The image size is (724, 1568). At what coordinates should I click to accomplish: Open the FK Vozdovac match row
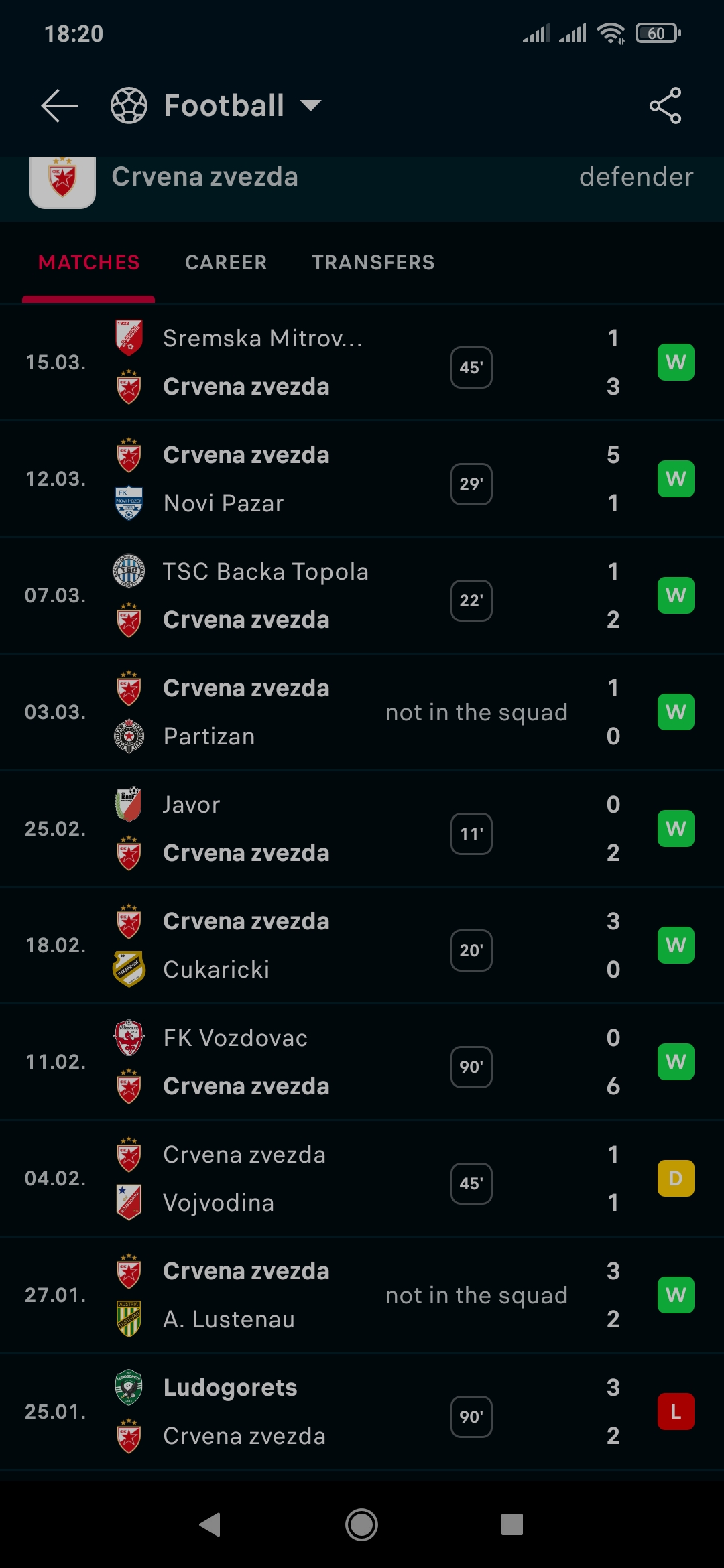click(362, 1062)
